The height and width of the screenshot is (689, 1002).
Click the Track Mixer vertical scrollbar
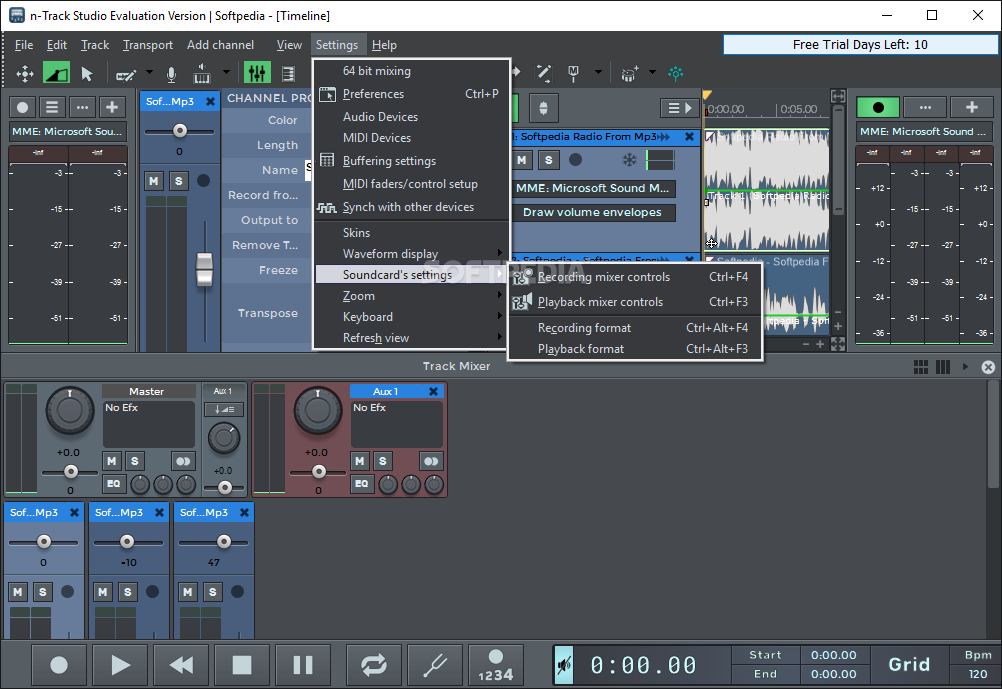pyautogui.click(x=994, y=435)
